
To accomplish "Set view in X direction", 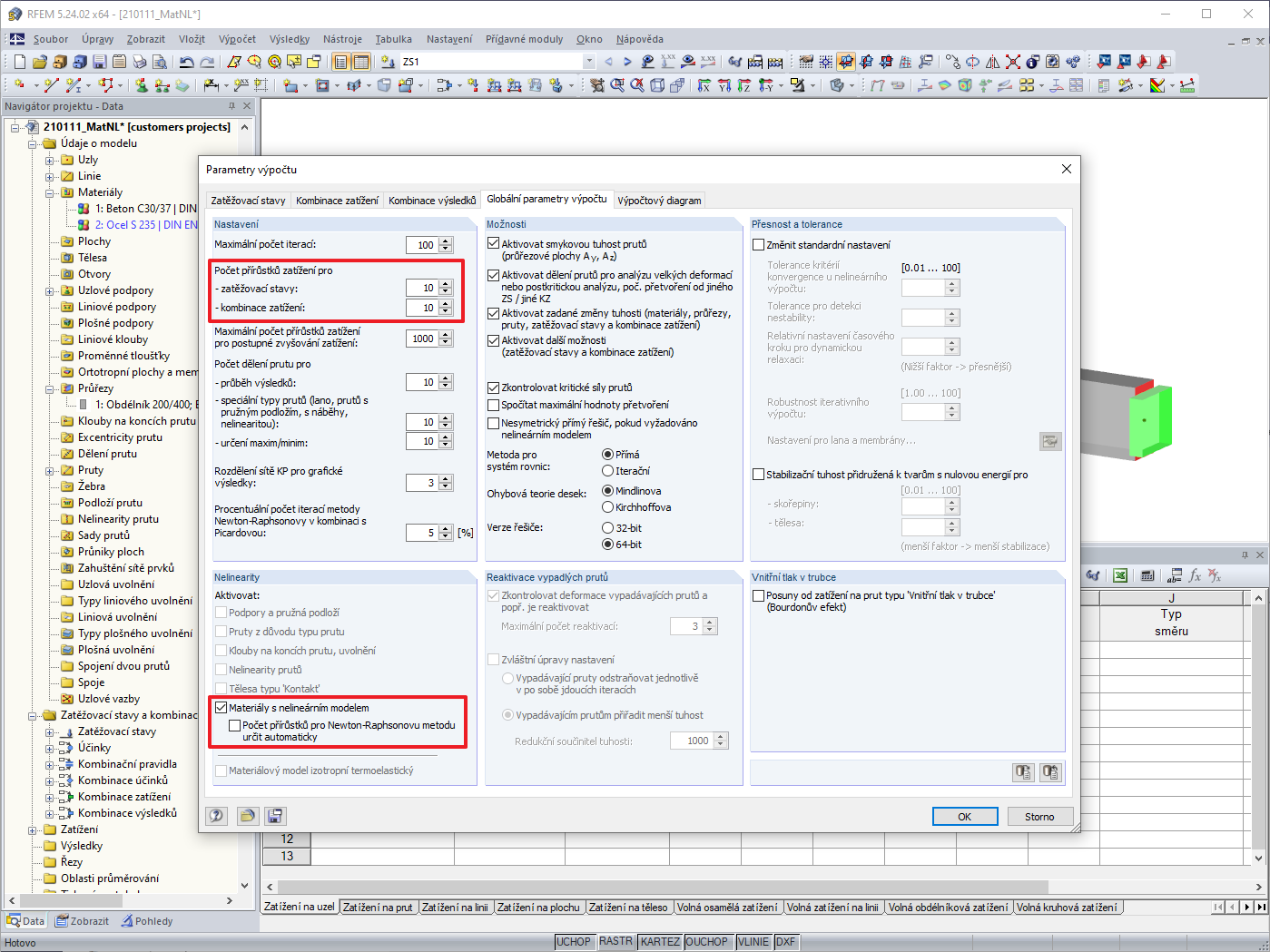I will click(704, 84).
